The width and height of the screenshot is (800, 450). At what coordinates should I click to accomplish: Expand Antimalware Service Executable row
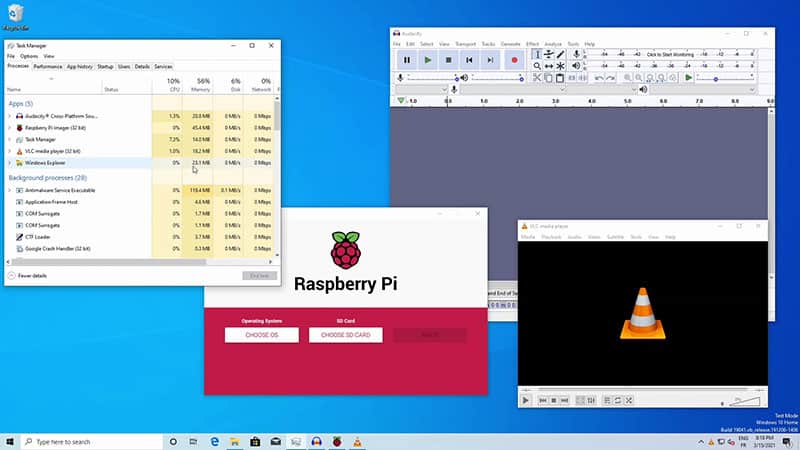click(x=9, y=190)
